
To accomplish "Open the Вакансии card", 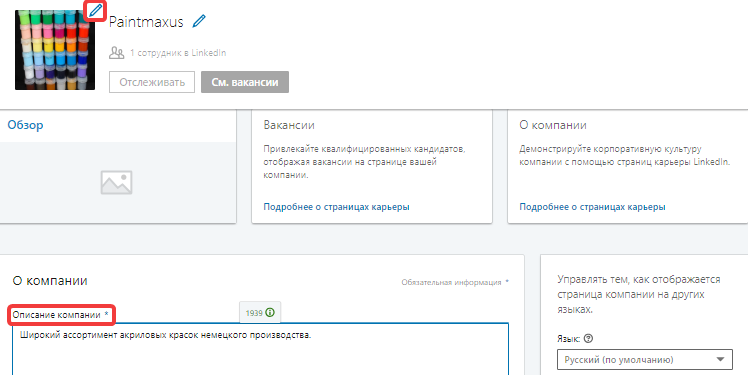I will point(372,167).
